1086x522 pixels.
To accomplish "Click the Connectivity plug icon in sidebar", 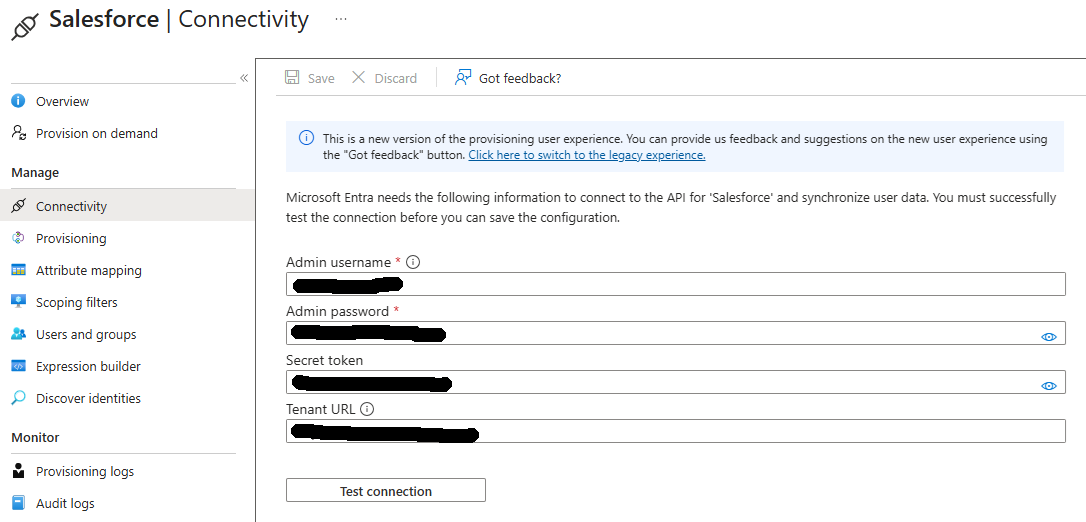I will point(19,206).
